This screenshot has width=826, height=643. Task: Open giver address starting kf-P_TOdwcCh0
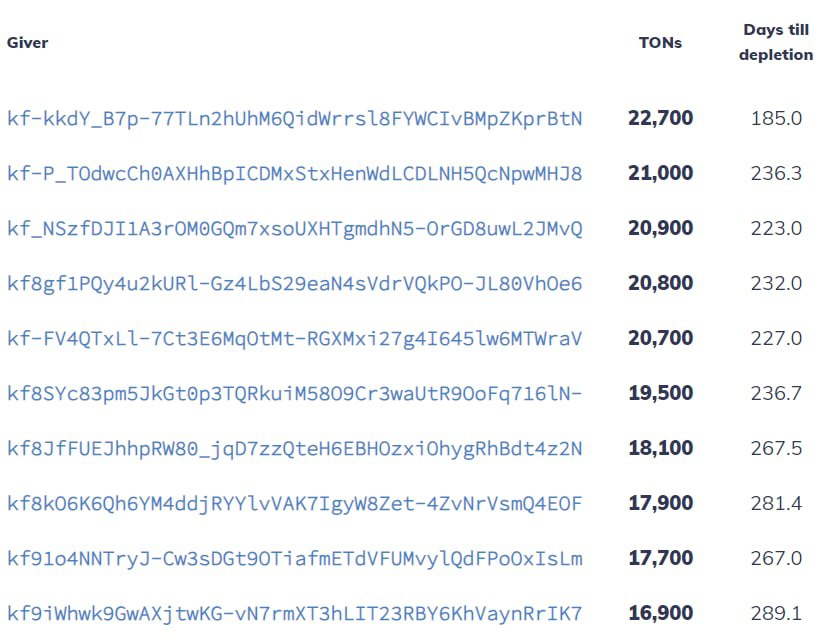pyautogui.click(x=294, y=173)
